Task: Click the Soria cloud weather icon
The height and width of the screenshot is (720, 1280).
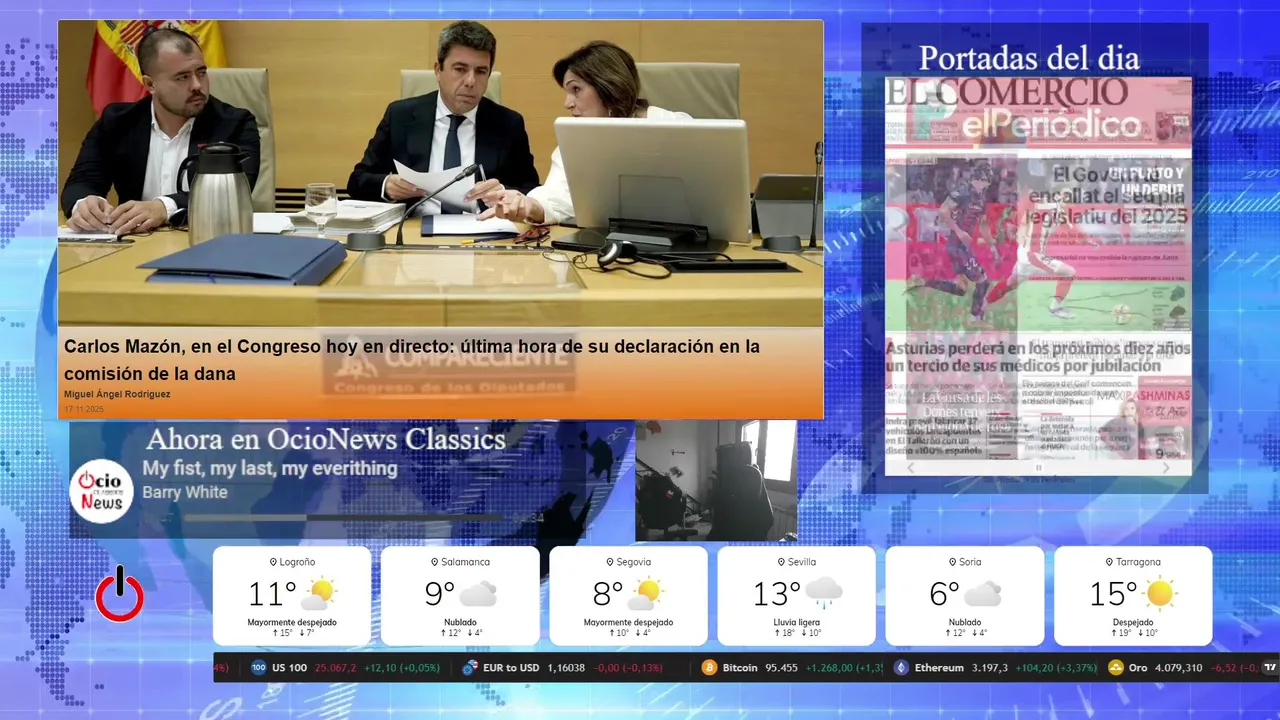Action: (982, 594)
